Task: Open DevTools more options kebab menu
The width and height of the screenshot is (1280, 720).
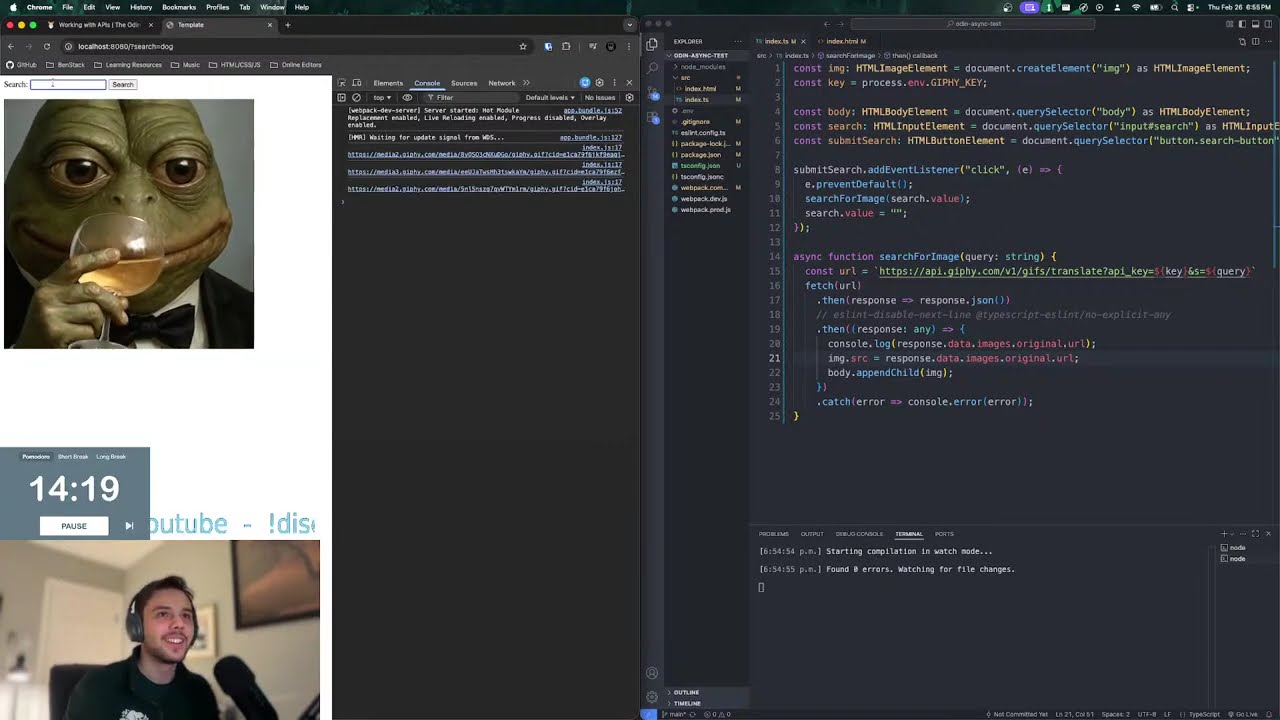Action: (x=613, y=83)
